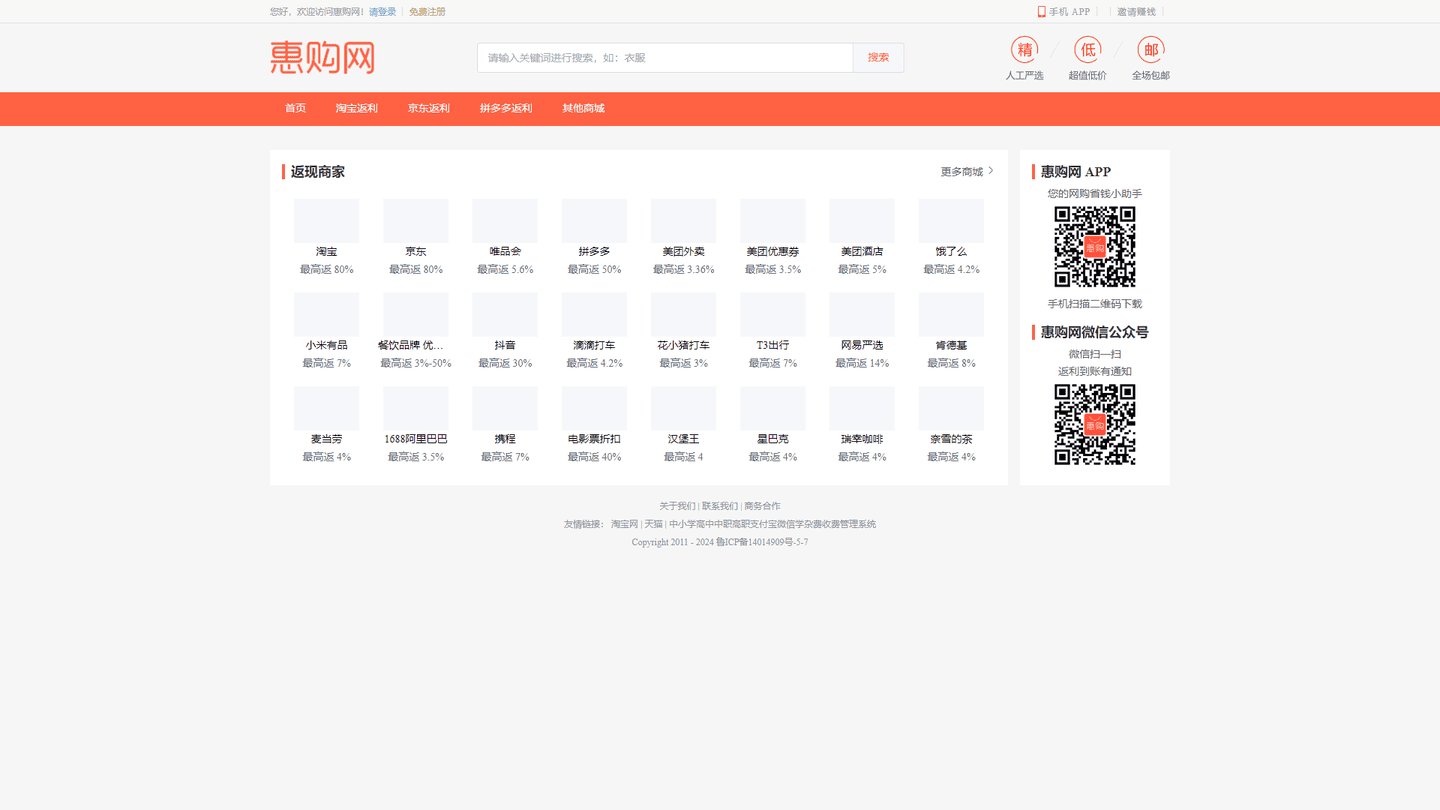Open the 星巴克 merchant thumbnail
1440x810 pixels.
pyautogui.click(x=773, y=409)
